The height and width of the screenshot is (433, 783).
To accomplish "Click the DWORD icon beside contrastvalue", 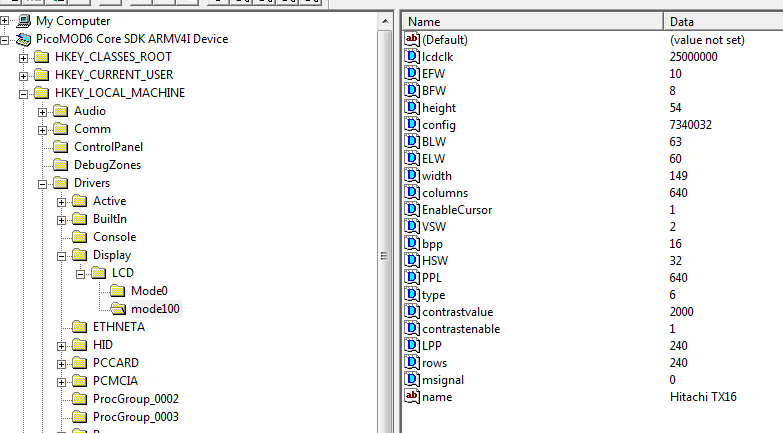I will tap(411, 311).
